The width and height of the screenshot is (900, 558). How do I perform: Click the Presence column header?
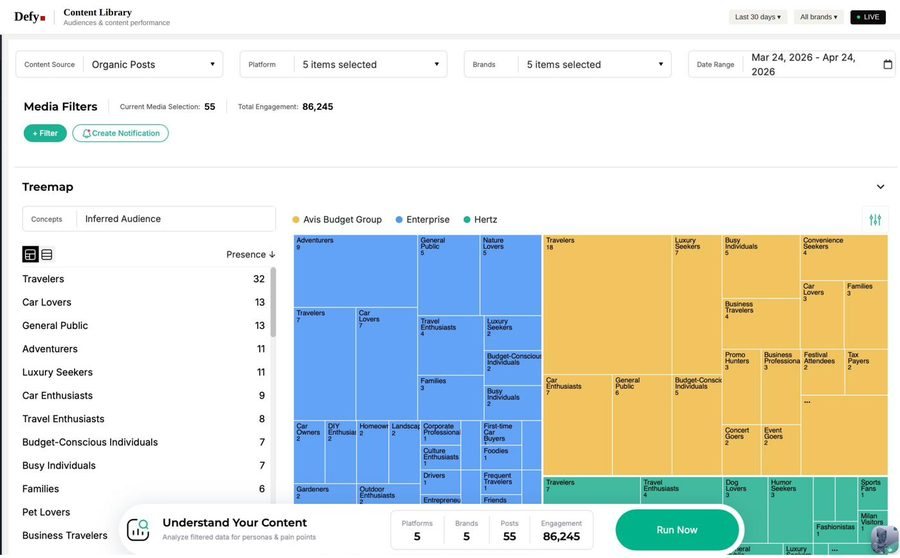pos(250,254)
